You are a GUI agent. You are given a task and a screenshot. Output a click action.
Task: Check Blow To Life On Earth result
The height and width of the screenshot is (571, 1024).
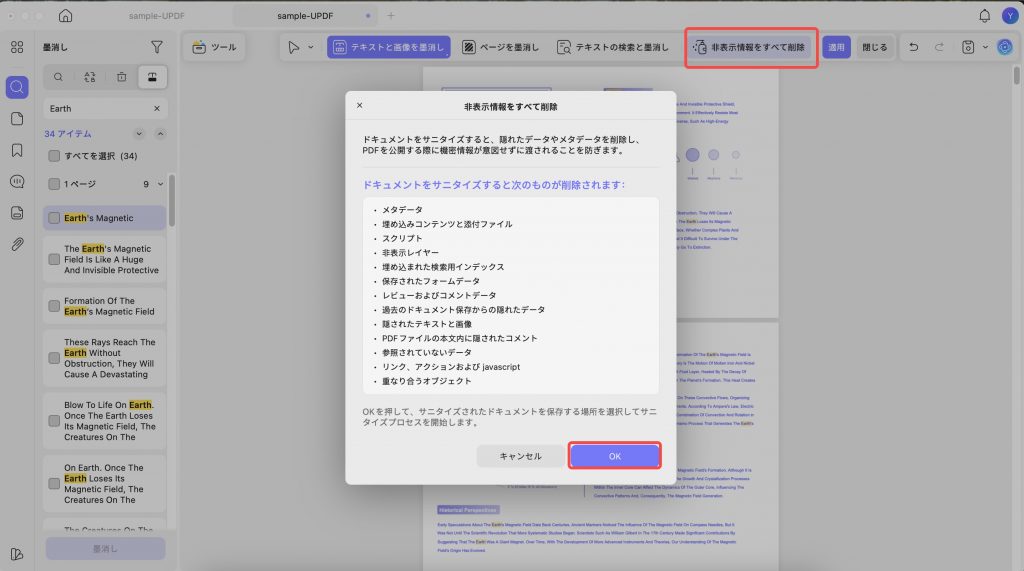(x=54, y=421)
